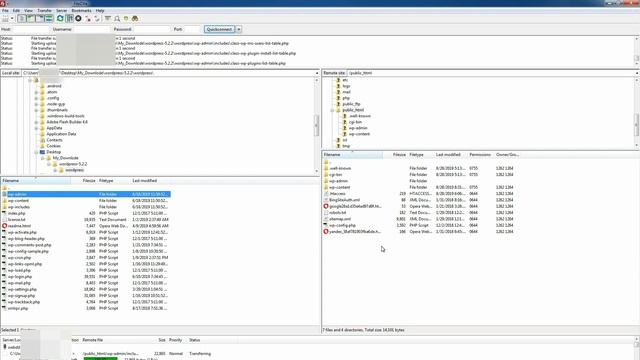
Task: Click the Remote site path field
Action: coord(491,73)
